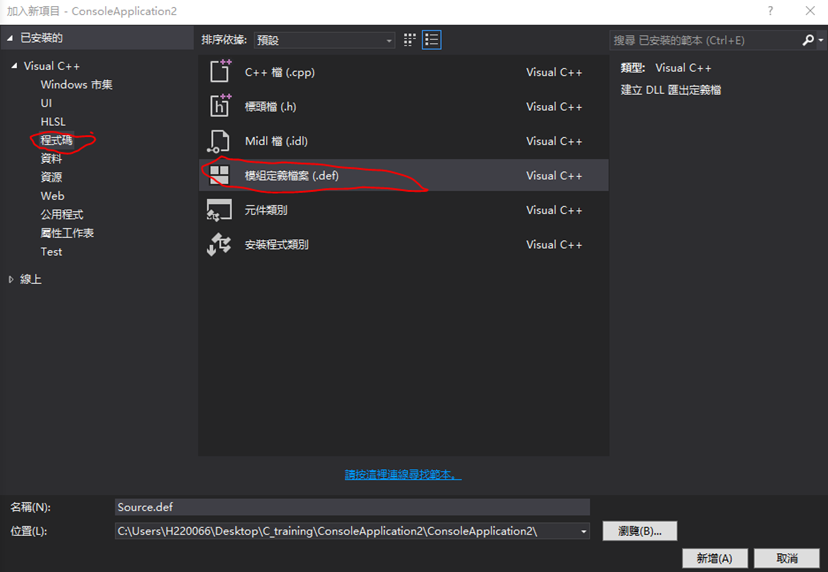Click the 取消 button
828x572 pixels.
[x=787, y=558]
